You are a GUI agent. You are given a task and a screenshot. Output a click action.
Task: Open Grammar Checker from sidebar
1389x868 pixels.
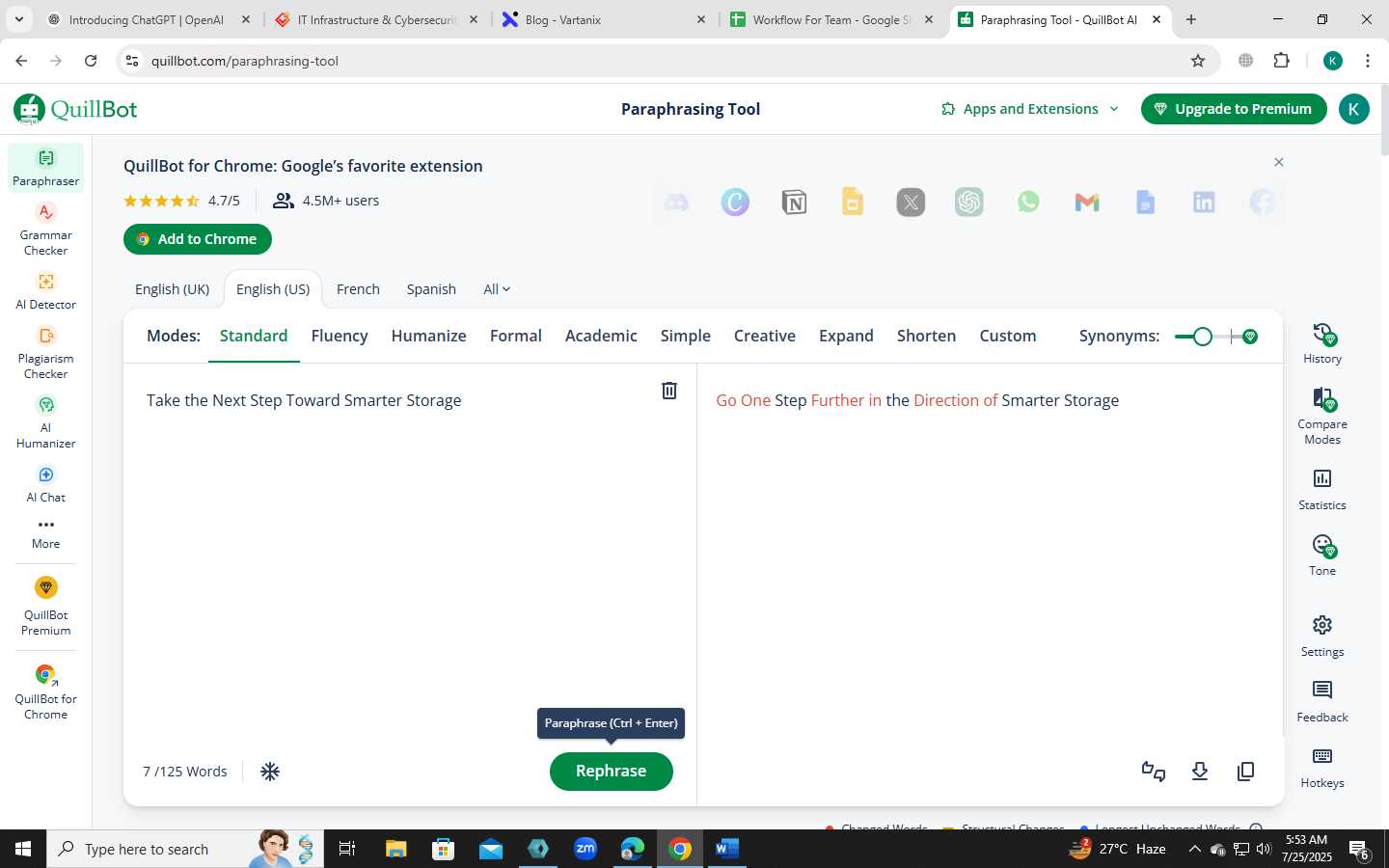pyautogui.click(x=45, y=229)
